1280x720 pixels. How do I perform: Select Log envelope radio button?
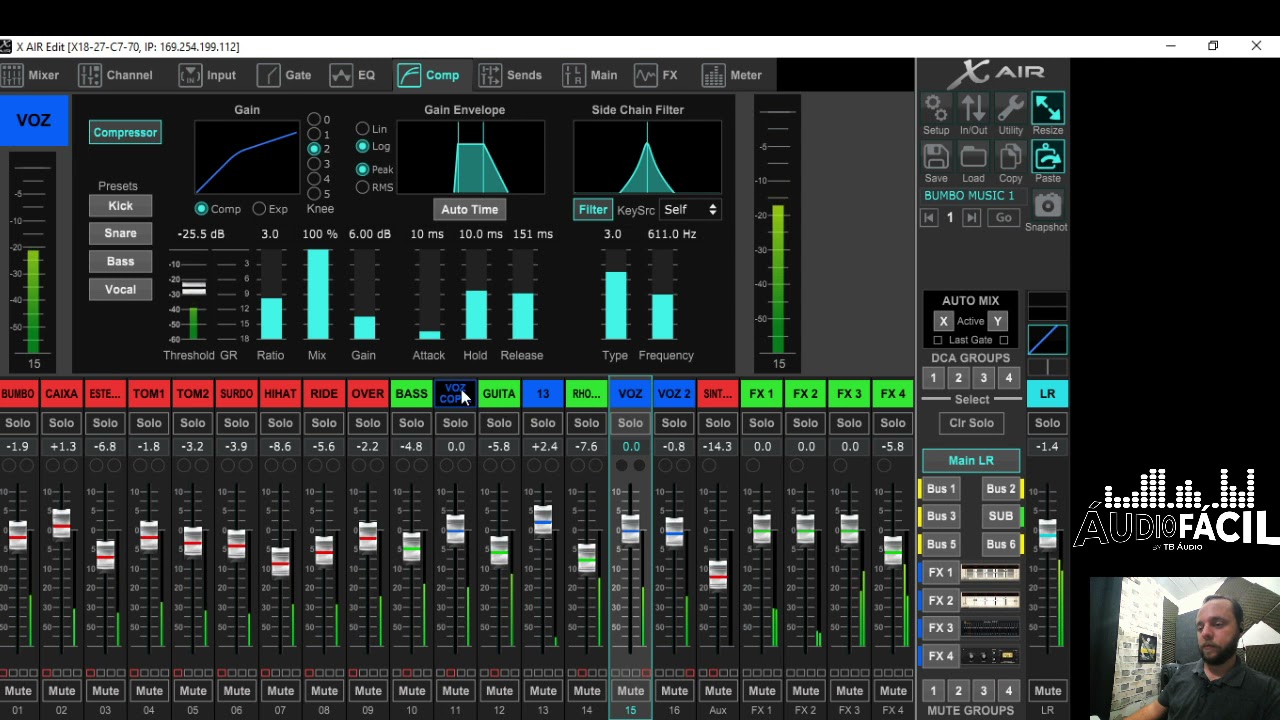click(x=362, y=146)
